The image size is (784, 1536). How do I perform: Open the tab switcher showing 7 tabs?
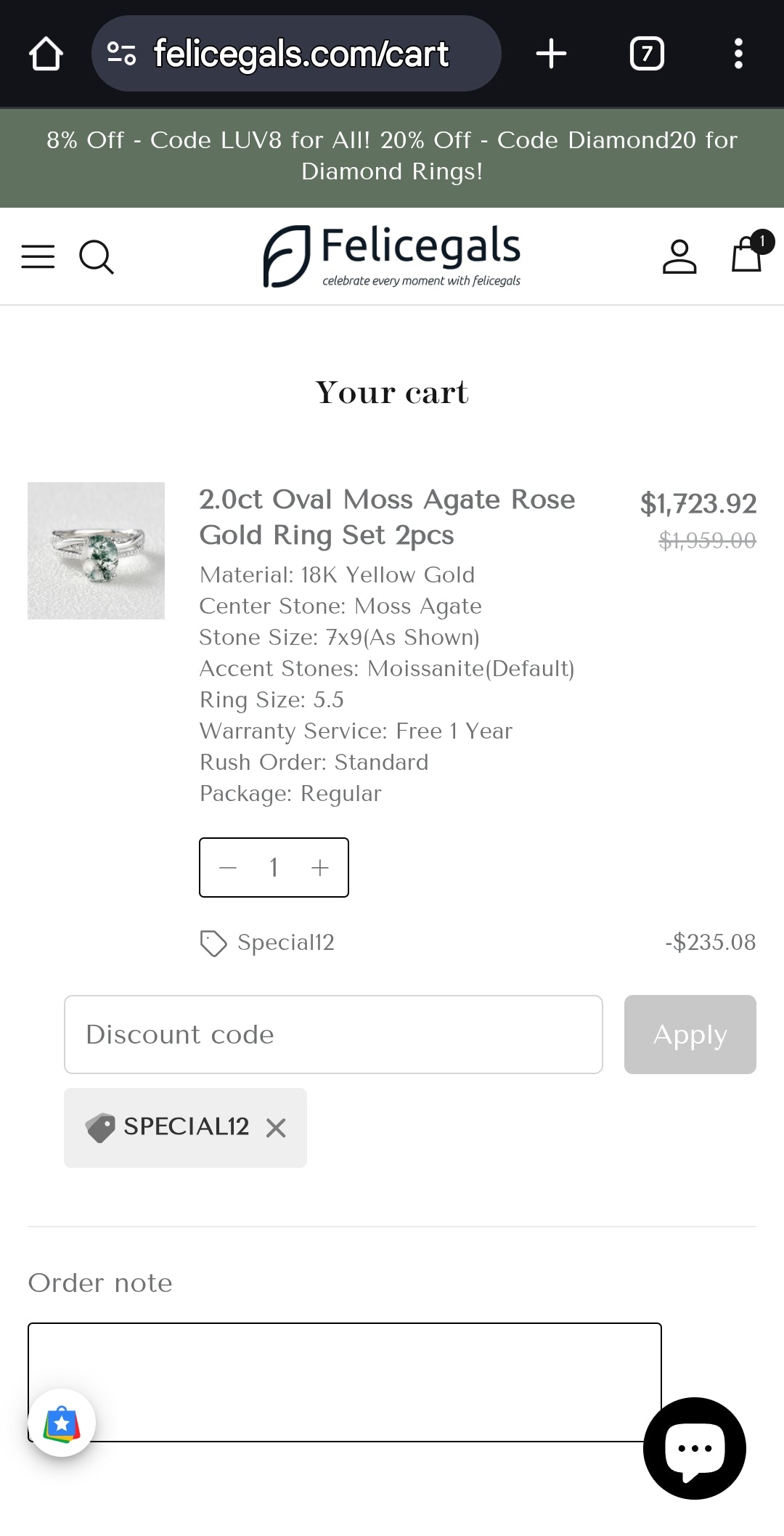[646, 54]
